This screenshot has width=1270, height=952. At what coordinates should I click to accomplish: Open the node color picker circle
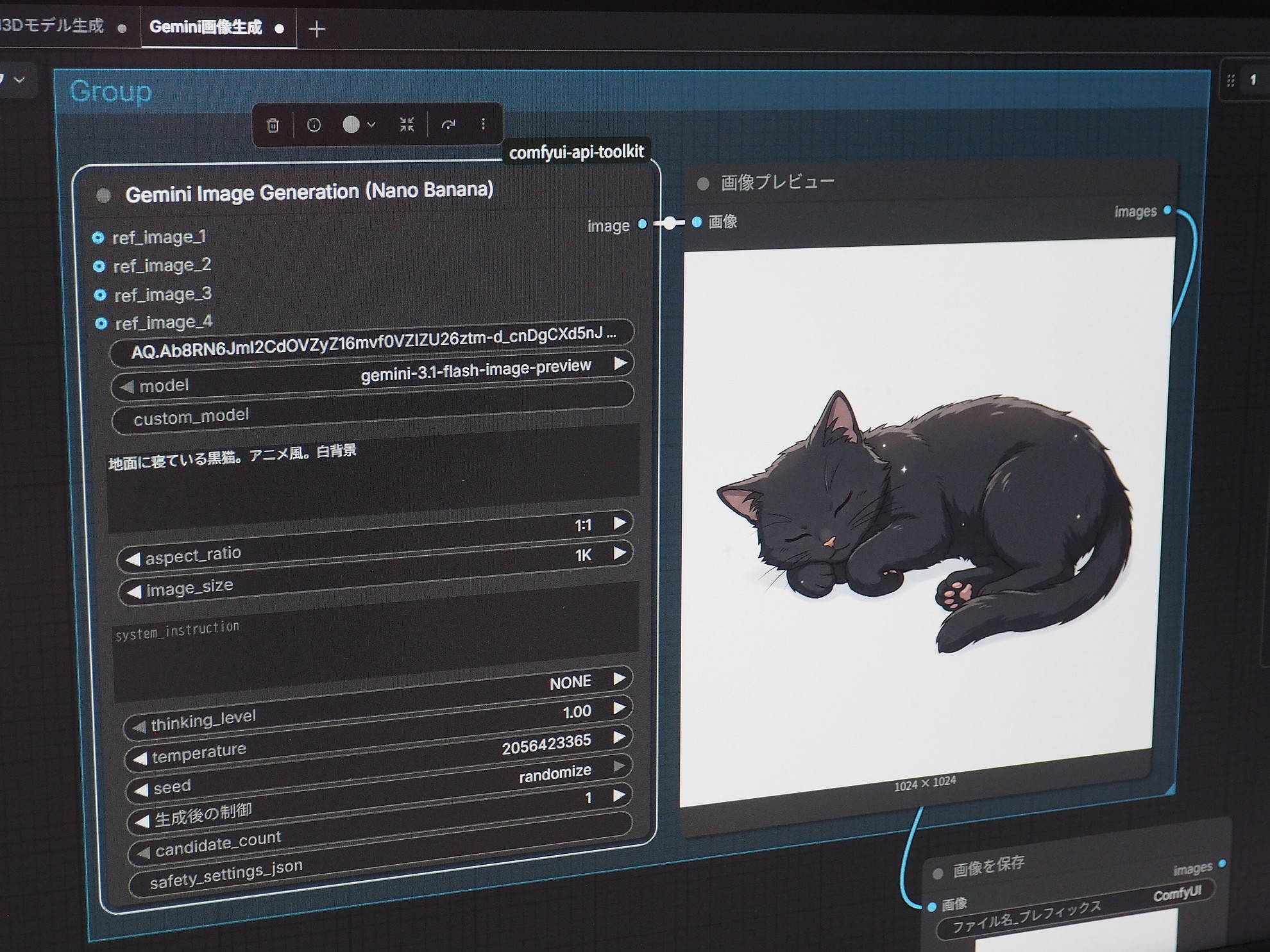click(351, 124)
